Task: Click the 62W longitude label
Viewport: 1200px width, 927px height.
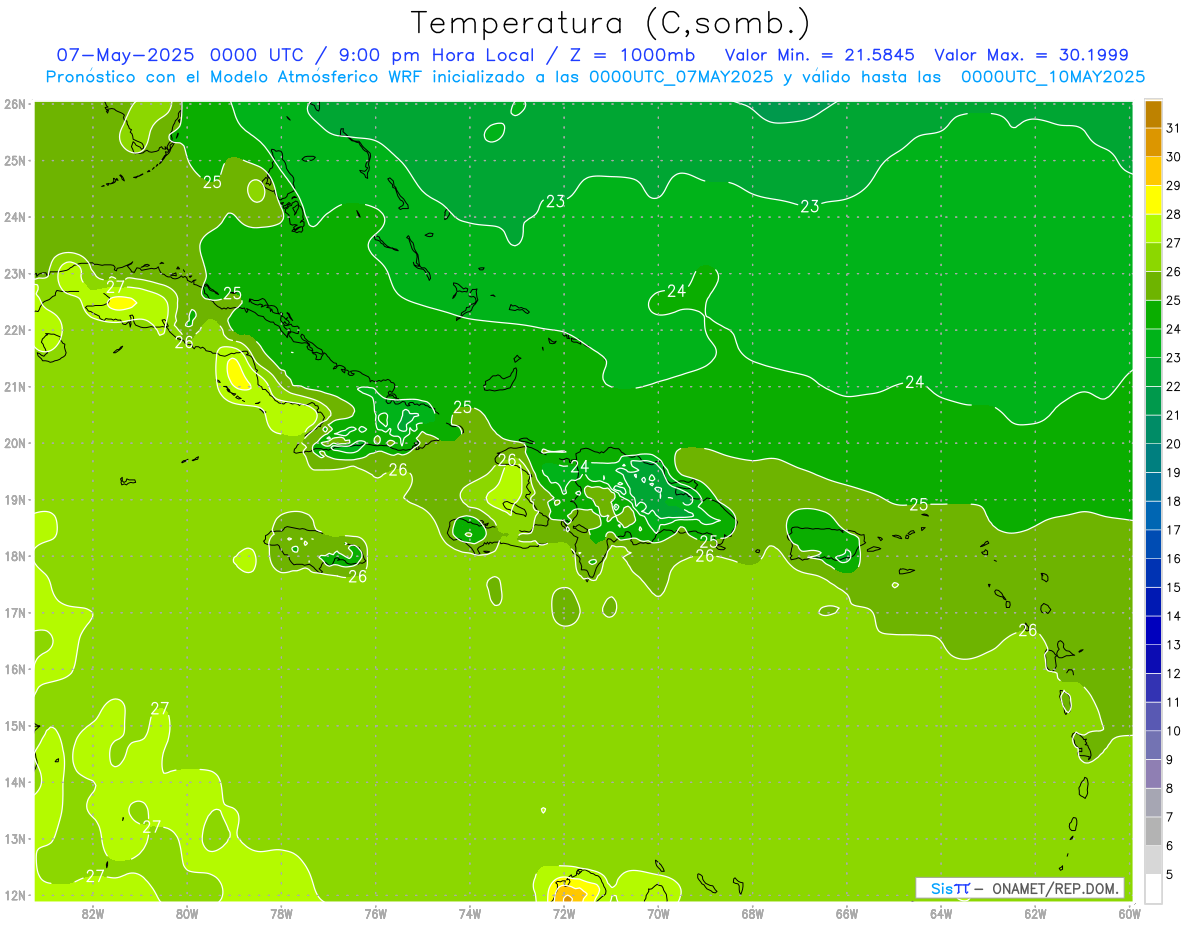Action: [1035, 913]
